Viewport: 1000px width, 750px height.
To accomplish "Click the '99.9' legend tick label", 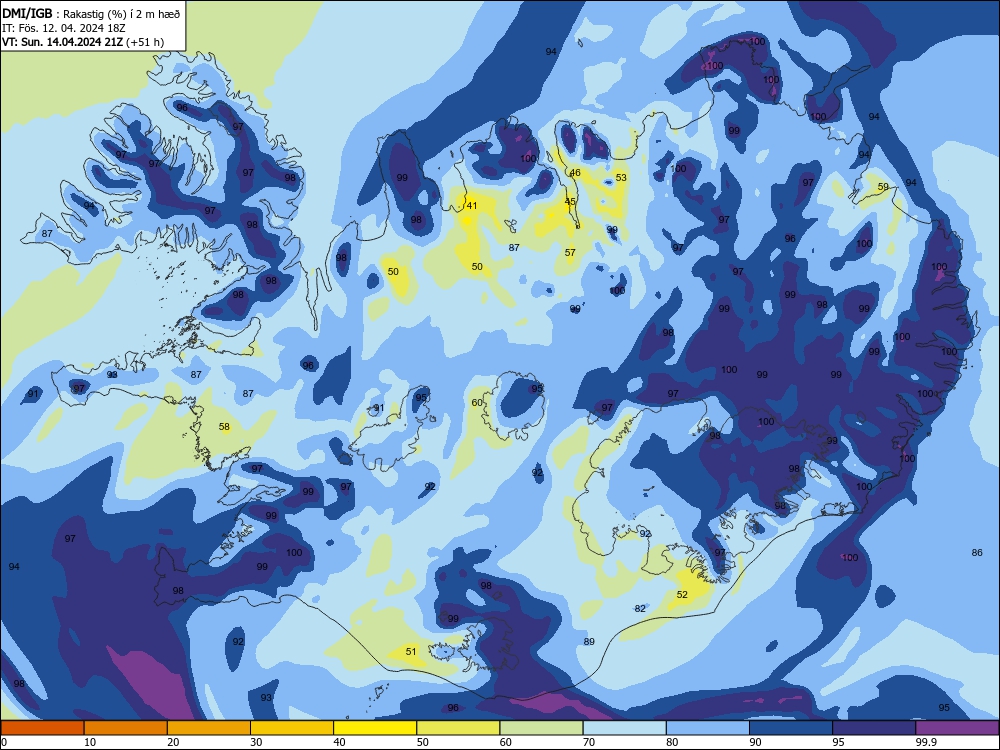I will tap(926, 742).
